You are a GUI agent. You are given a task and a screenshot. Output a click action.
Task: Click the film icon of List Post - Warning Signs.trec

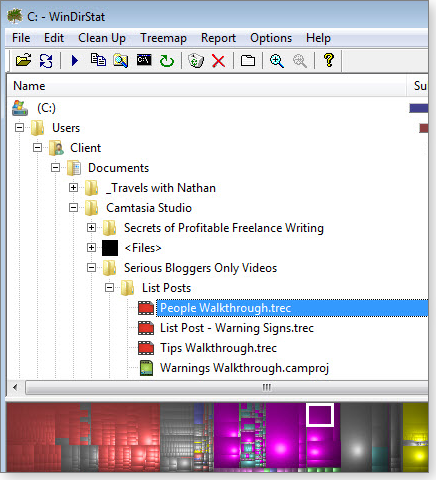point(146,328)
